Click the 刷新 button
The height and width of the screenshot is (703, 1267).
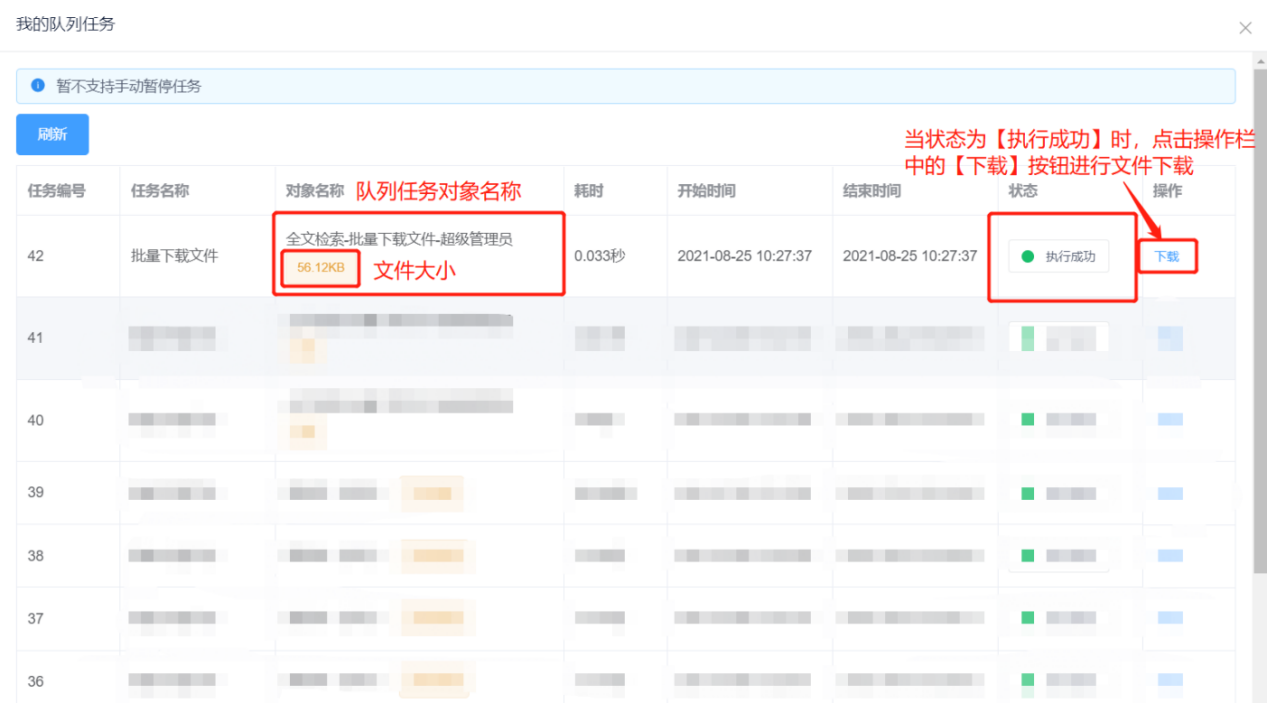click(x=52, y=135)
